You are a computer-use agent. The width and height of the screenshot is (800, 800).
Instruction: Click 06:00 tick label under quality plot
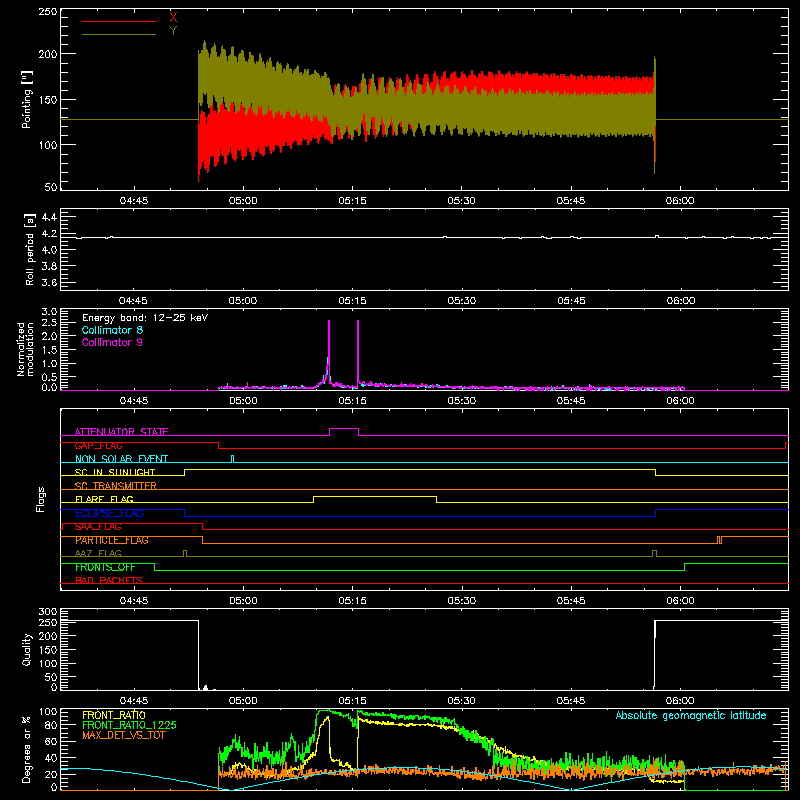point(680,701)
